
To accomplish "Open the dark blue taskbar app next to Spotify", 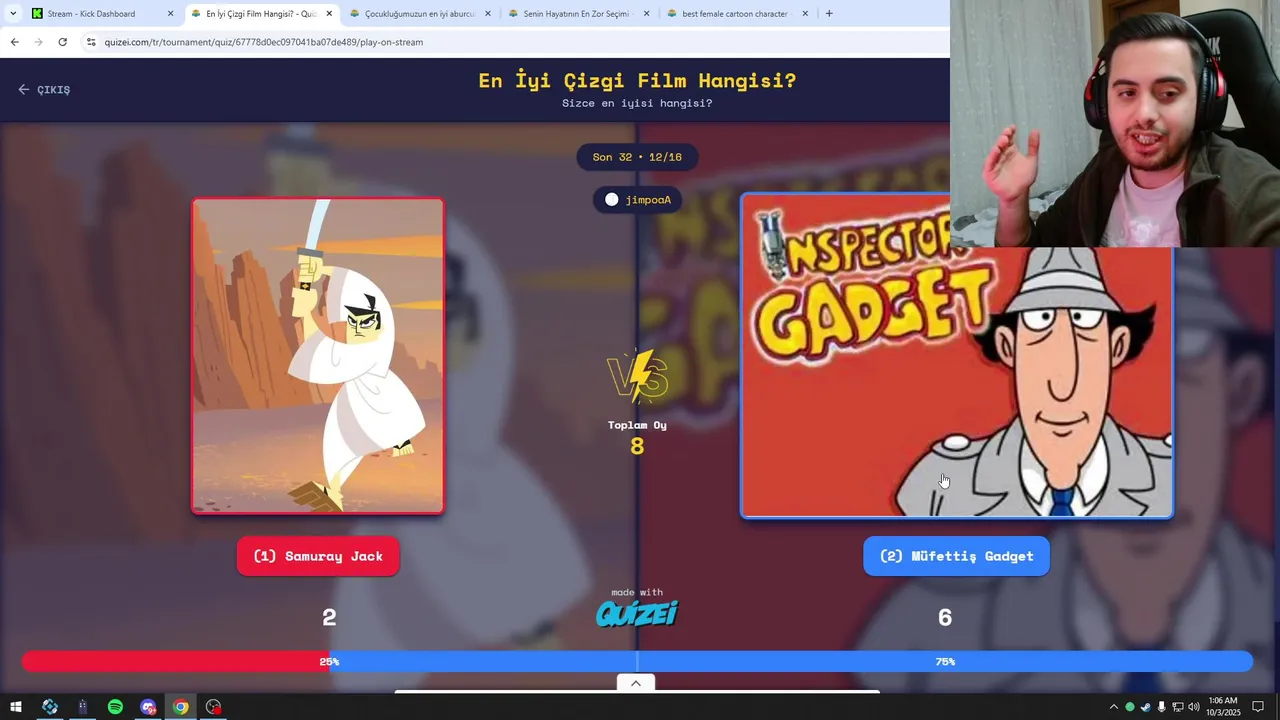I will tap(83, 707).
